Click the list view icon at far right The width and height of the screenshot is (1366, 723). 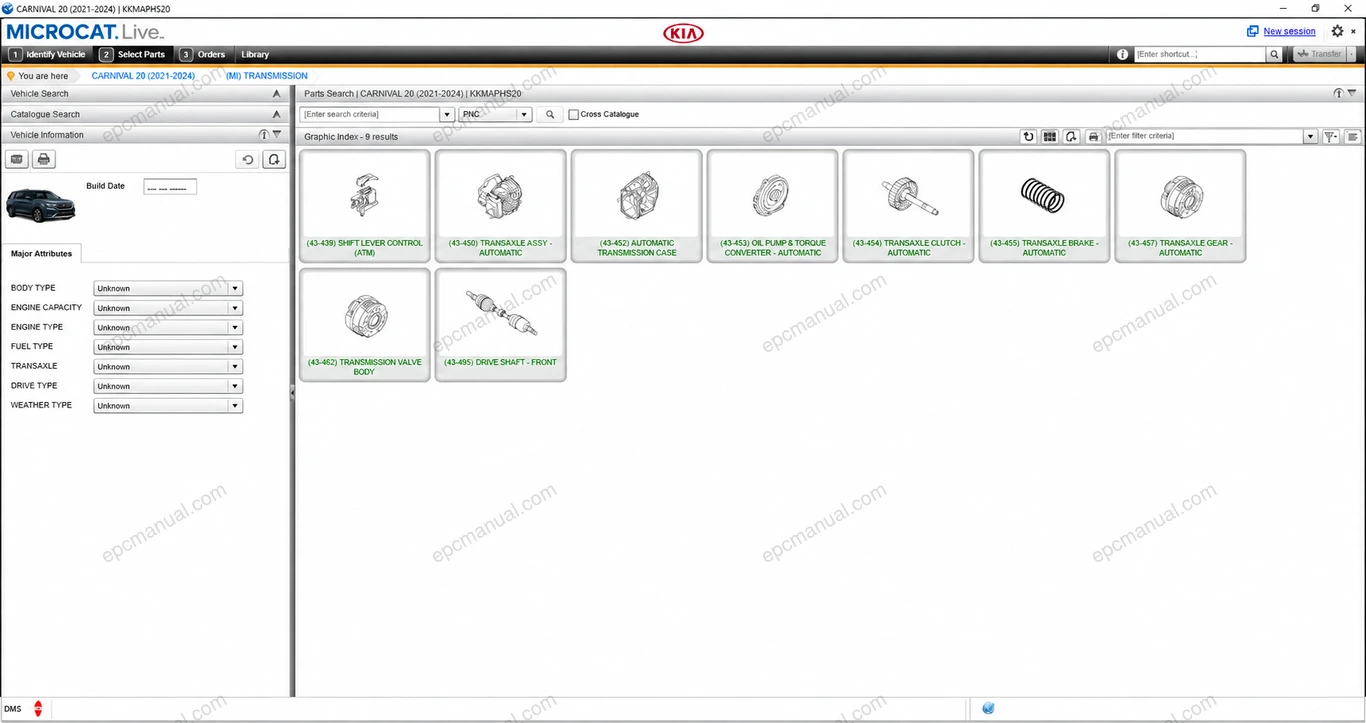[1352, 136]
